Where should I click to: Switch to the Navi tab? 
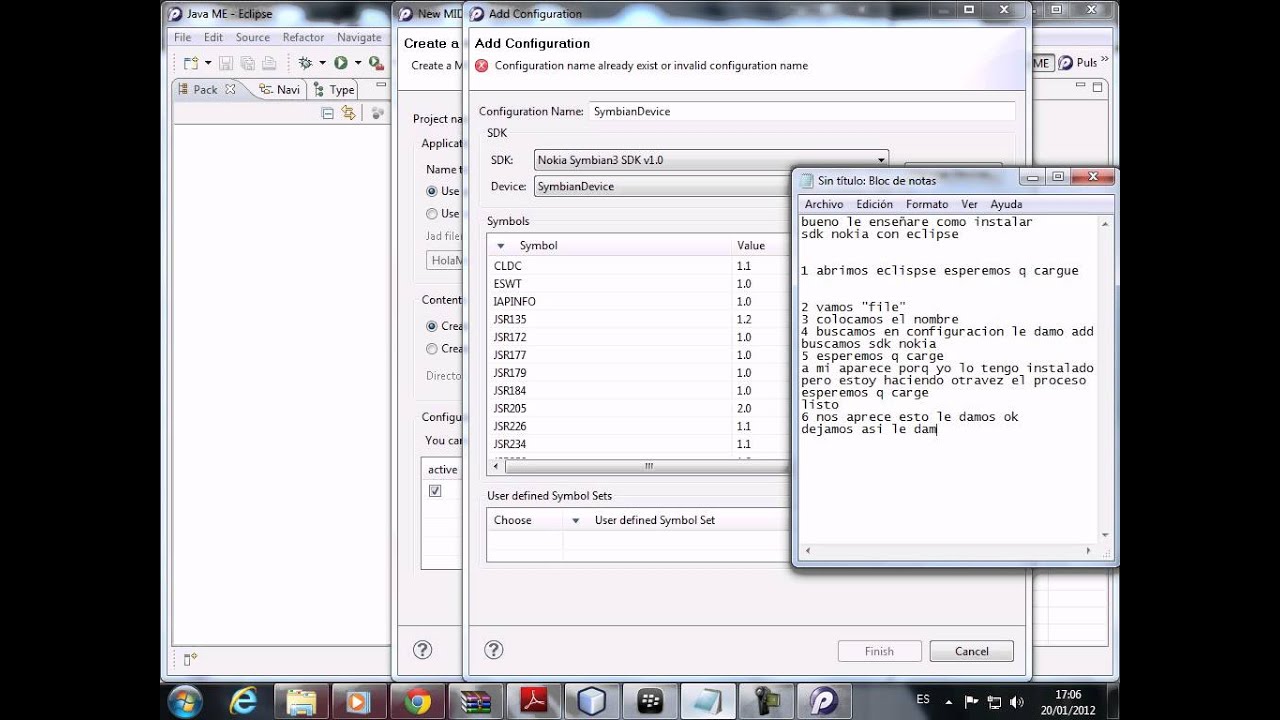[279, 89]
